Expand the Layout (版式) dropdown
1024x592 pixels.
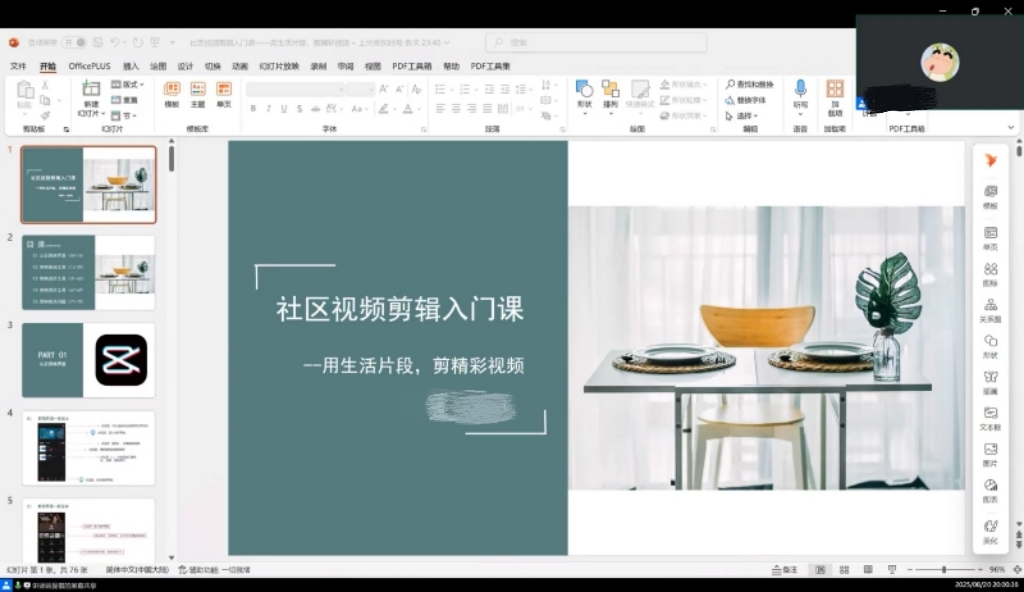point(129,85)
